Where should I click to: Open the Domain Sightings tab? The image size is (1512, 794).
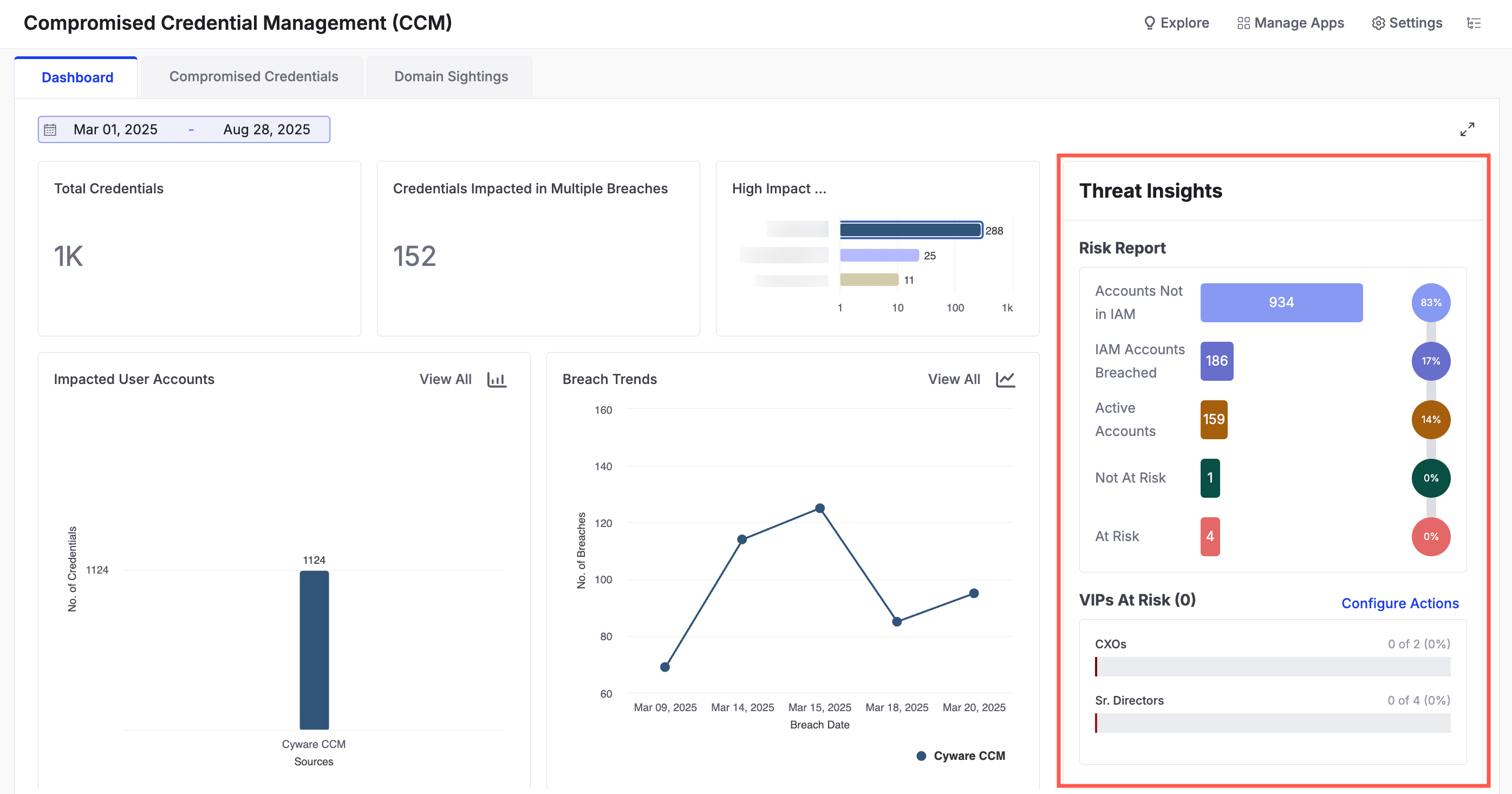pyautogui.click(x=451, y=77)
